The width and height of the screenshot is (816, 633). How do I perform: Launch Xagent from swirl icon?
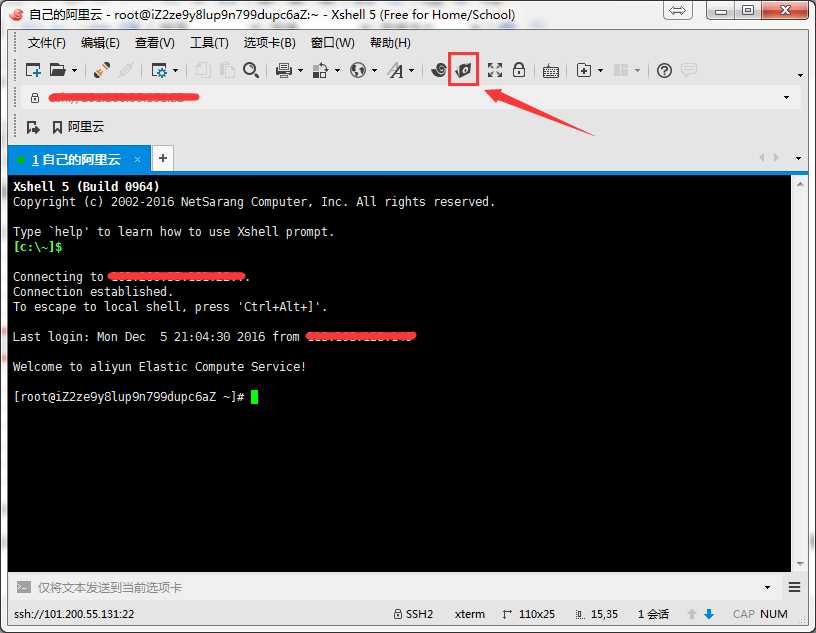coord(439,70)
